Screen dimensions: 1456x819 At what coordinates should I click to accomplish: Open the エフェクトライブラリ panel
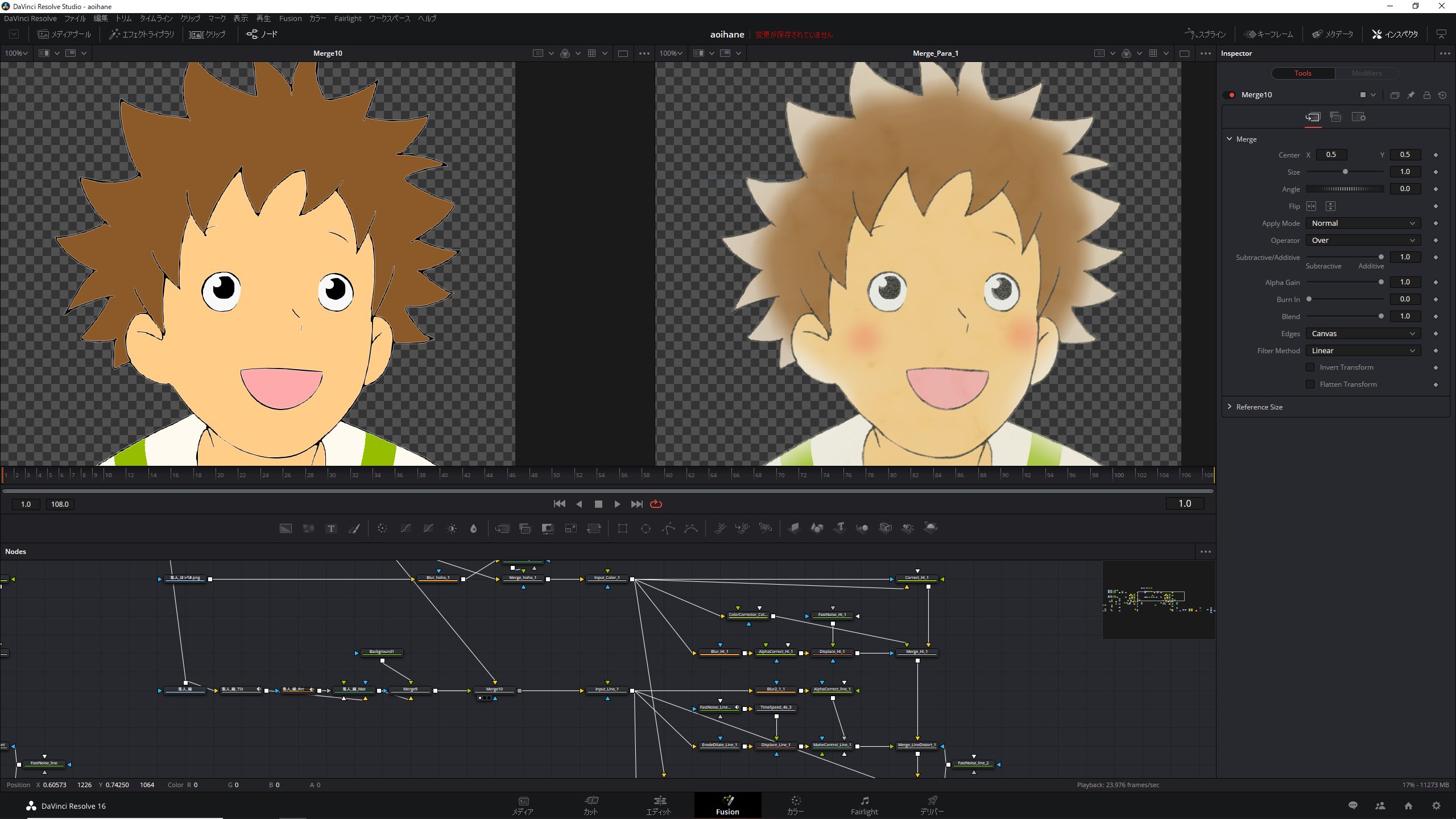(x=142, y=34)
